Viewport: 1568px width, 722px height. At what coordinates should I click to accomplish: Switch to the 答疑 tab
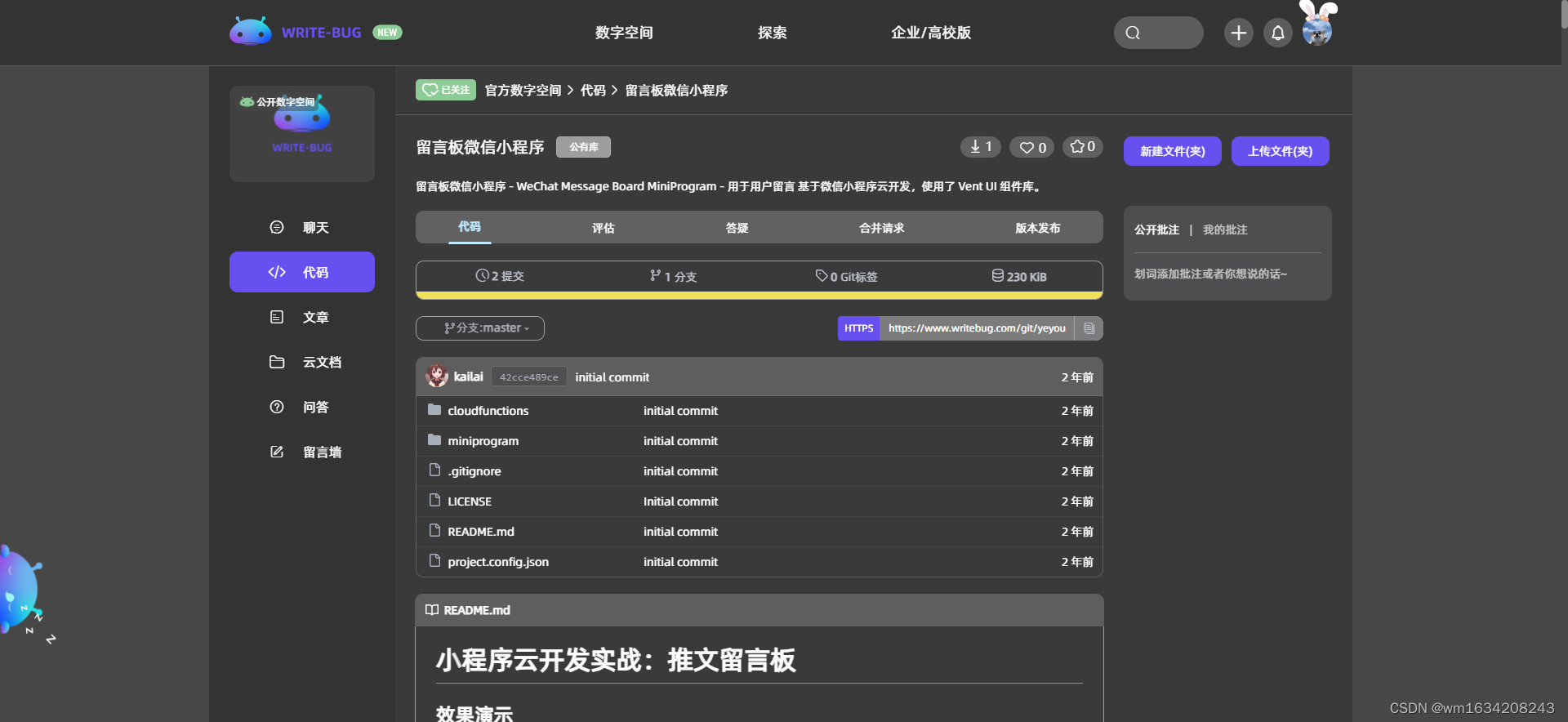[x=737, y=228]
